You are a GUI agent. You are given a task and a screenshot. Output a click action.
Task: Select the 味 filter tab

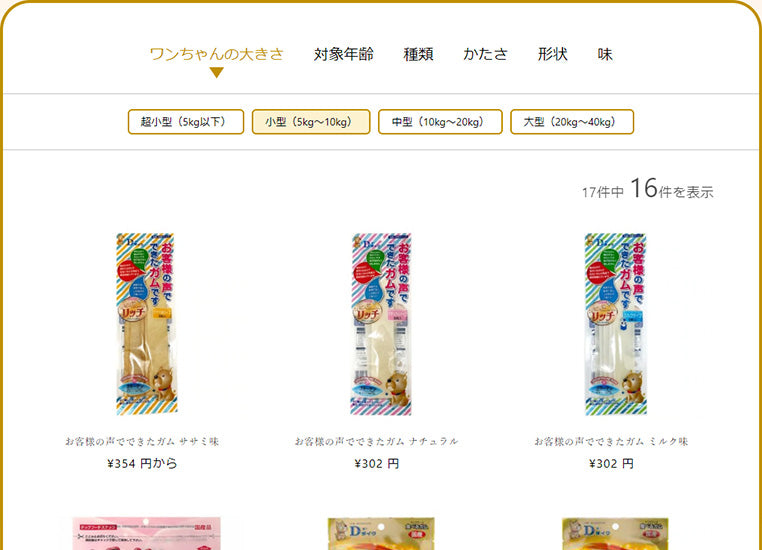click(605, 54)
